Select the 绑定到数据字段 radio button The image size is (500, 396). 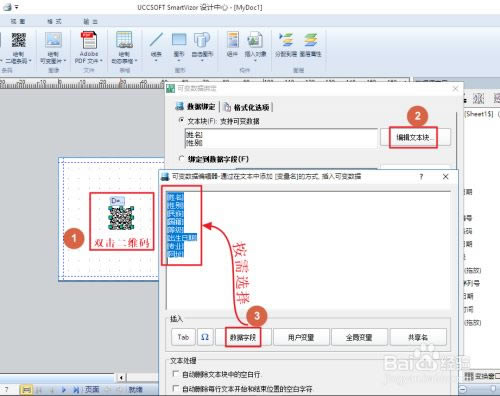pos(181,159)
